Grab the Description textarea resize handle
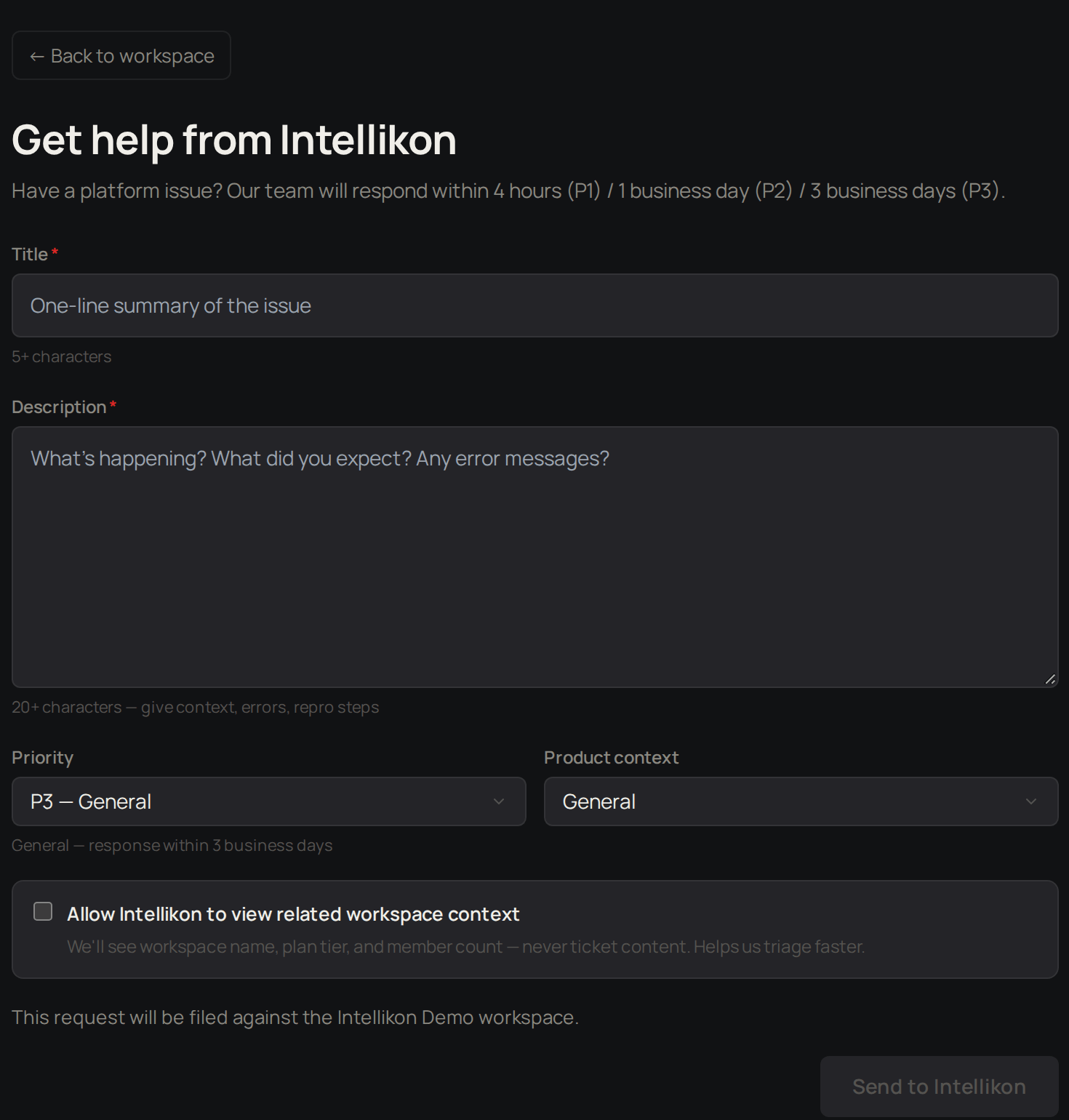This screenshot has height=1120, width=1069. (x=1050, y=679)
